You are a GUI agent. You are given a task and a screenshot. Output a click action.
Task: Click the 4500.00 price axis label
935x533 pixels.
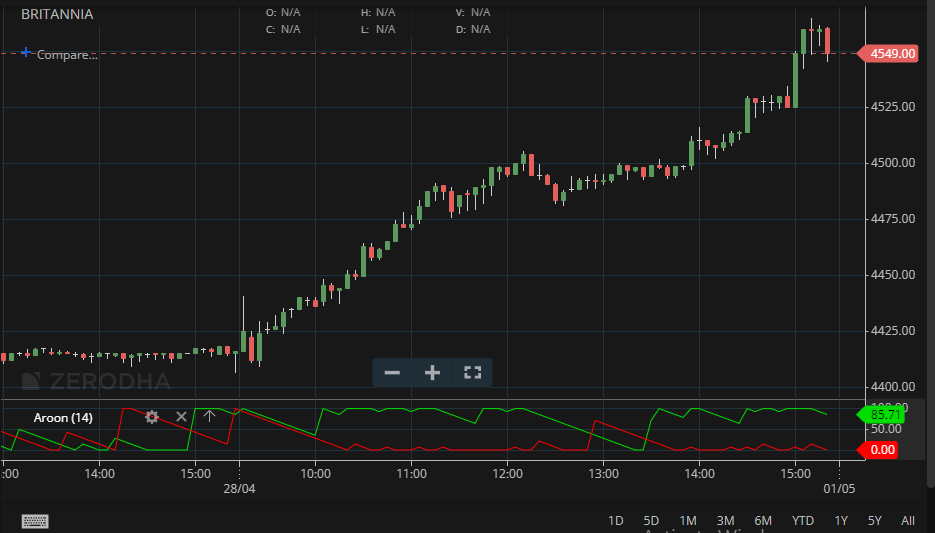click(x=893, y=163)
